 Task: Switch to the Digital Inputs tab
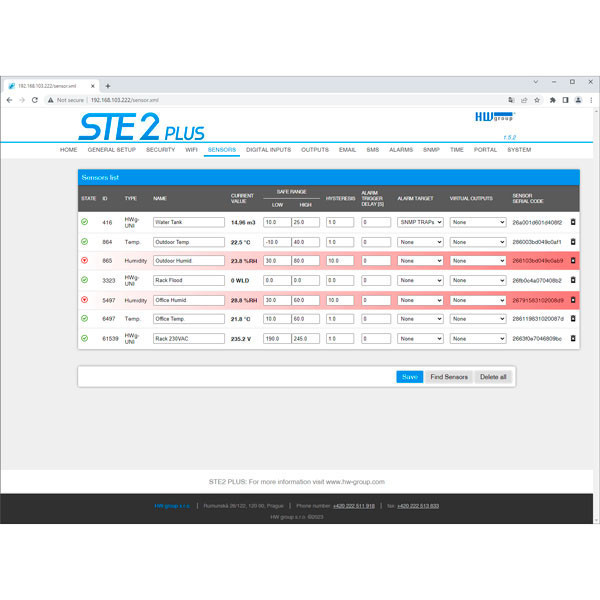(x=269, y=149)
